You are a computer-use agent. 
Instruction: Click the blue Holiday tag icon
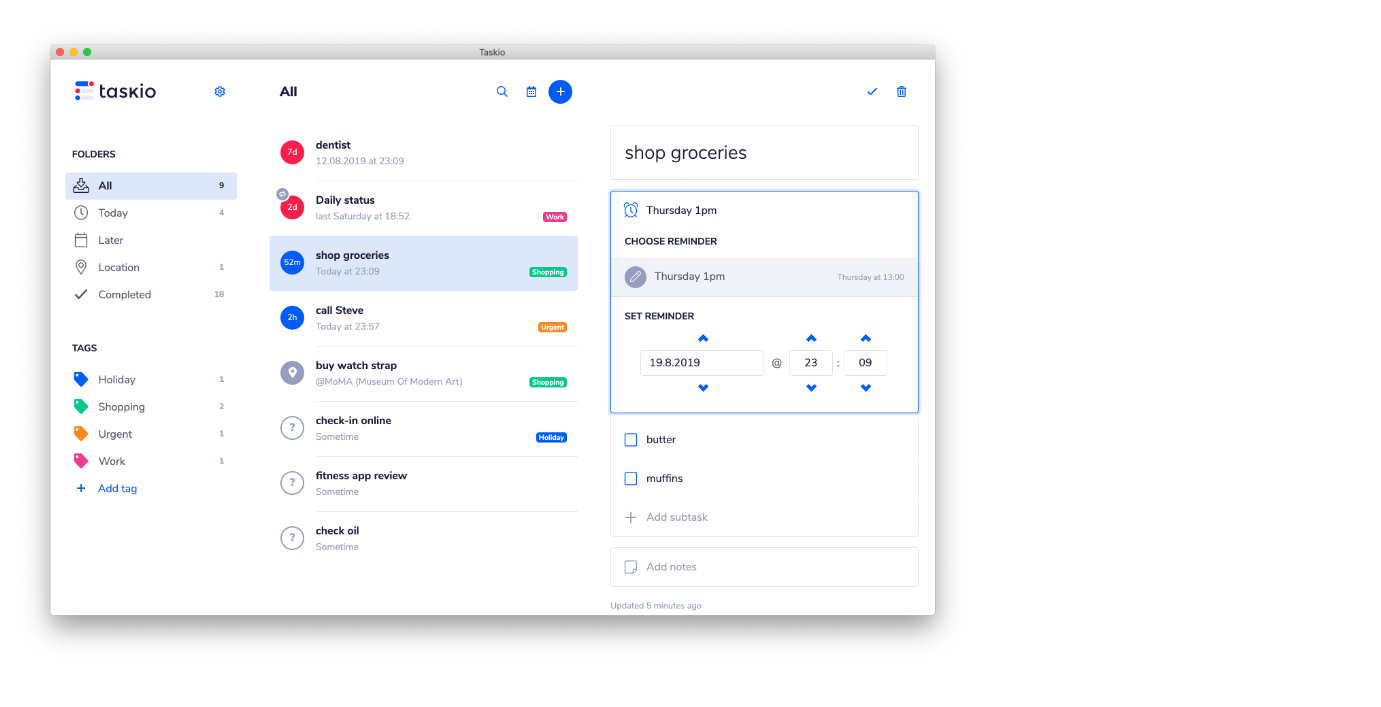81,380
